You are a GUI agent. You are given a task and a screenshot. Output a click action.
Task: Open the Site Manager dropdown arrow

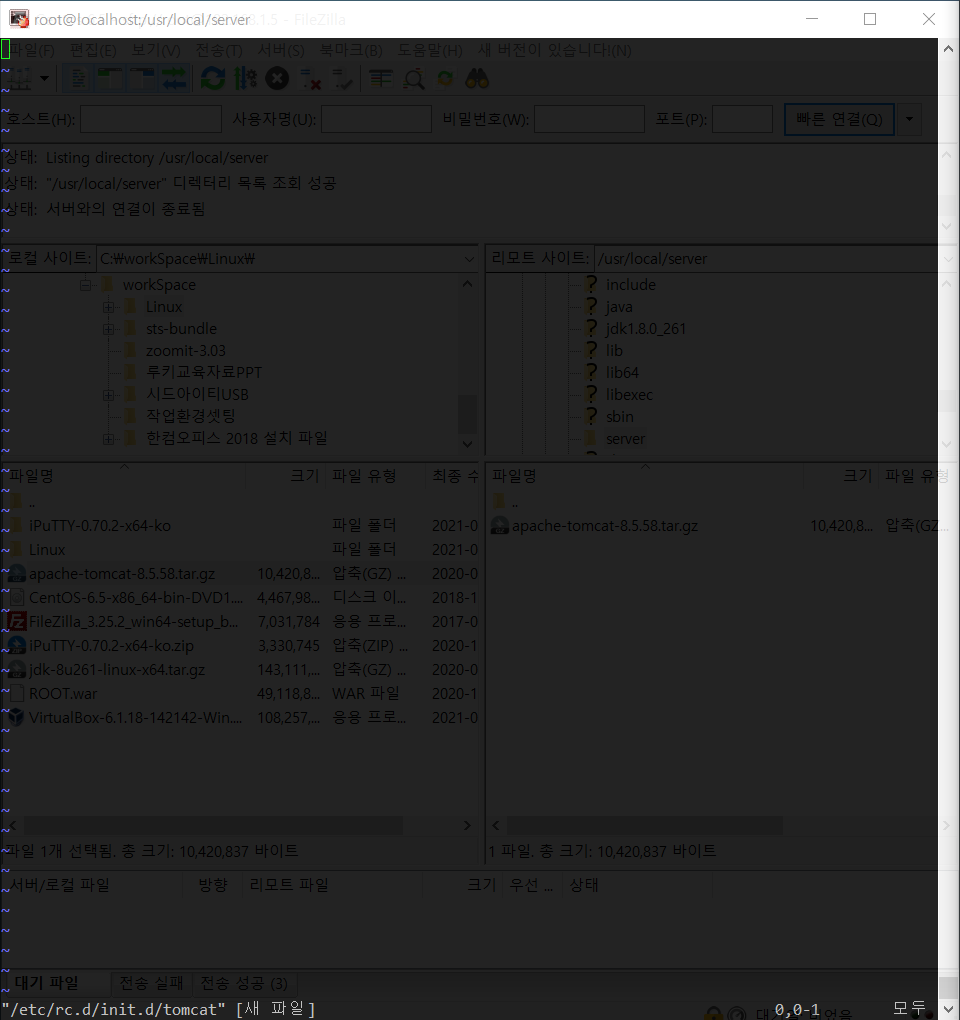(44, 79)
